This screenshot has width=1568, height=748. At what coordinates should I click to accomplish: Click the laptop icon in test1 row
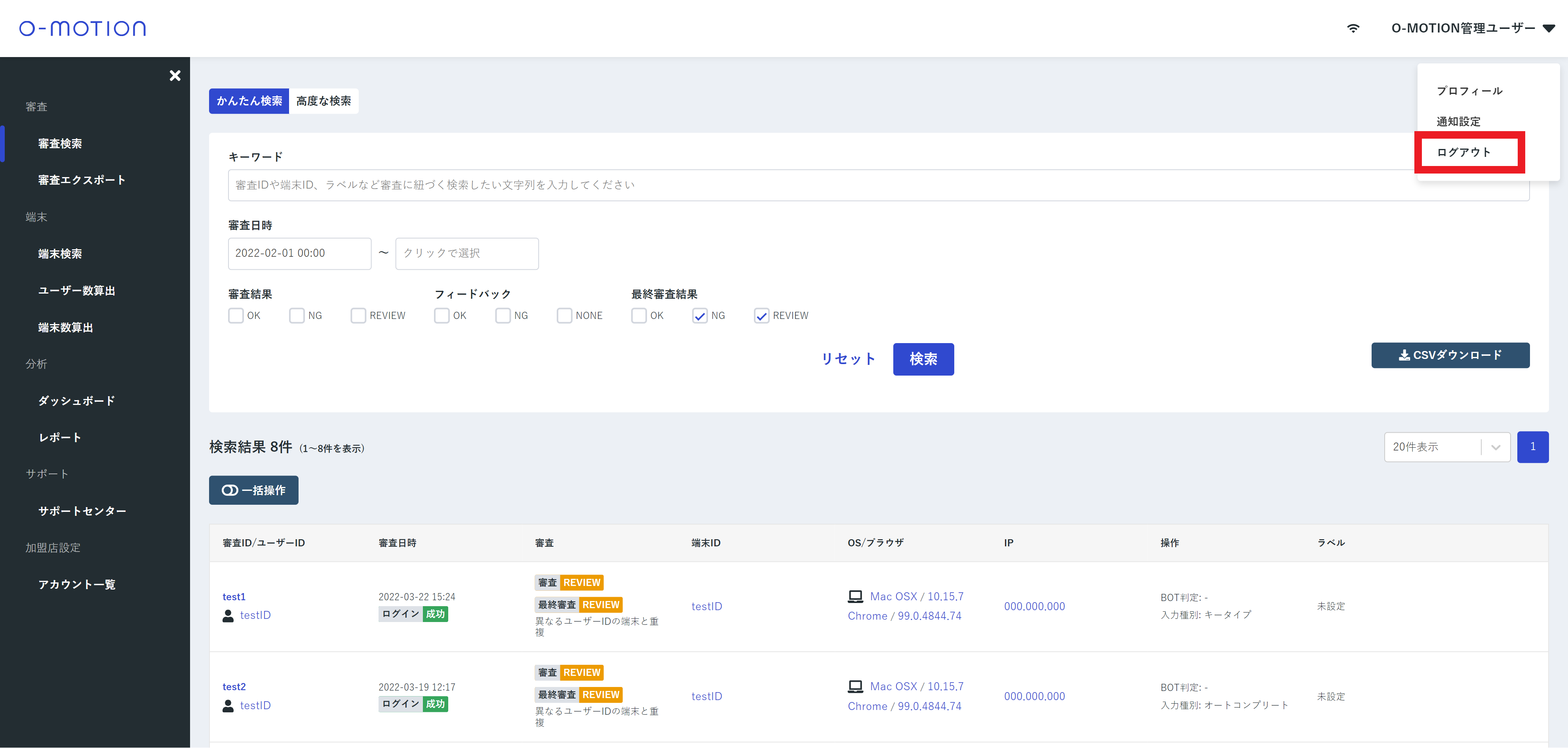855,596
